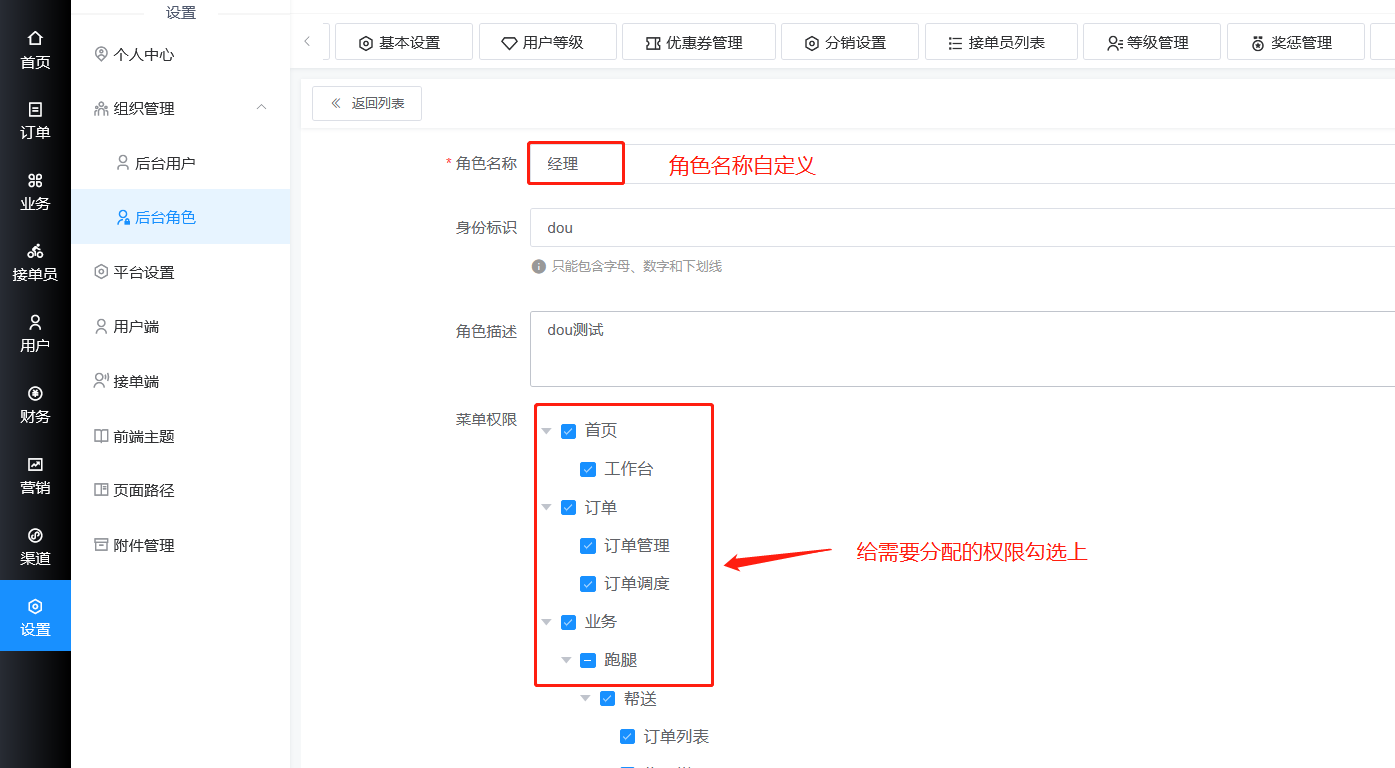Click the 优惠券管理 coupon icon
The height and width of the screenshot is (768, 1395).
click(x=653, y=43)
